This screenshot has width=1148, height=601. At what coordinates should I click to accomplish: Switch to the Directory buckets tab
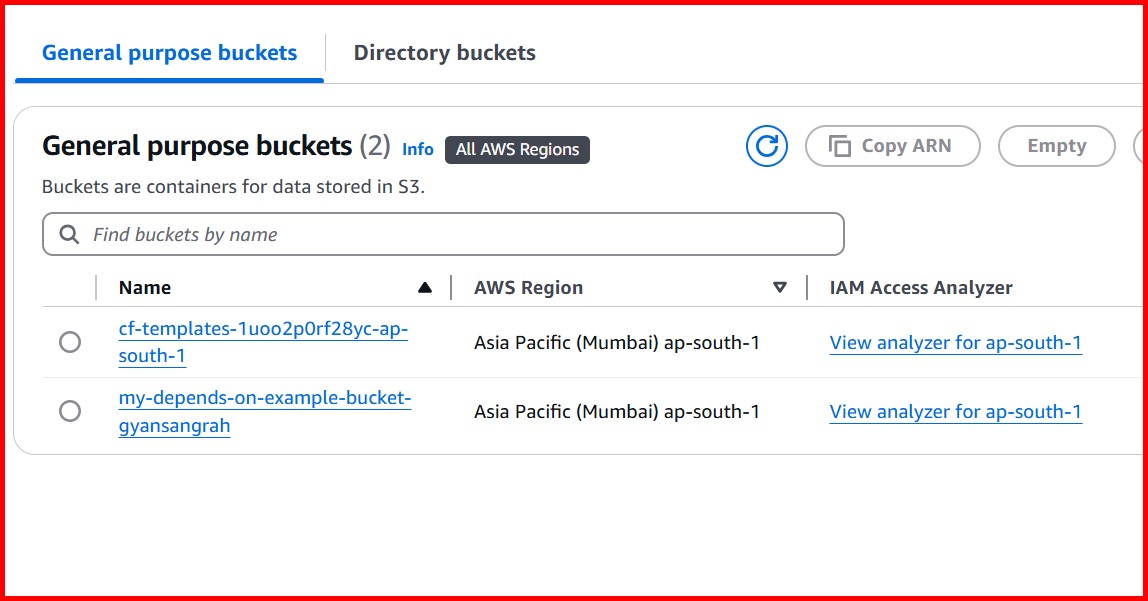(x=444, y=52)
